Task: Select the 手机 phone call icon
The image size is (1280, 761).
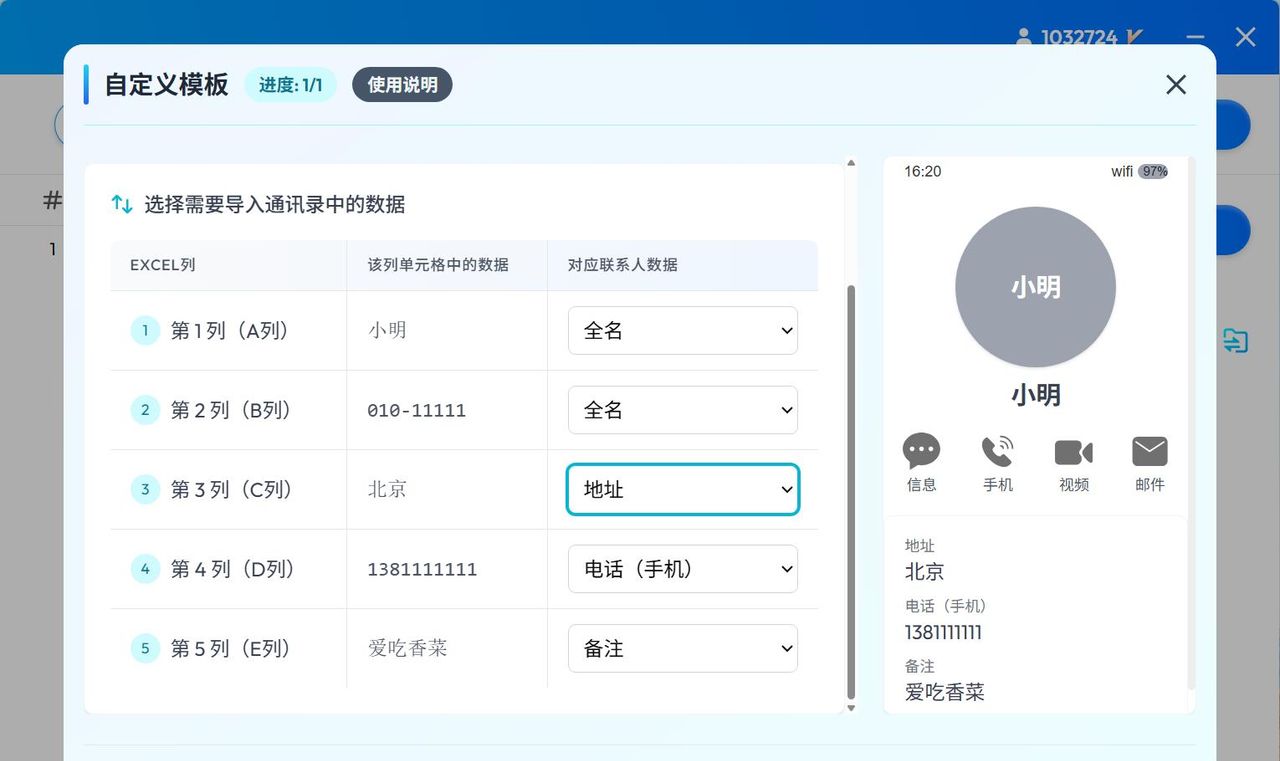Action: coord(997,452)
